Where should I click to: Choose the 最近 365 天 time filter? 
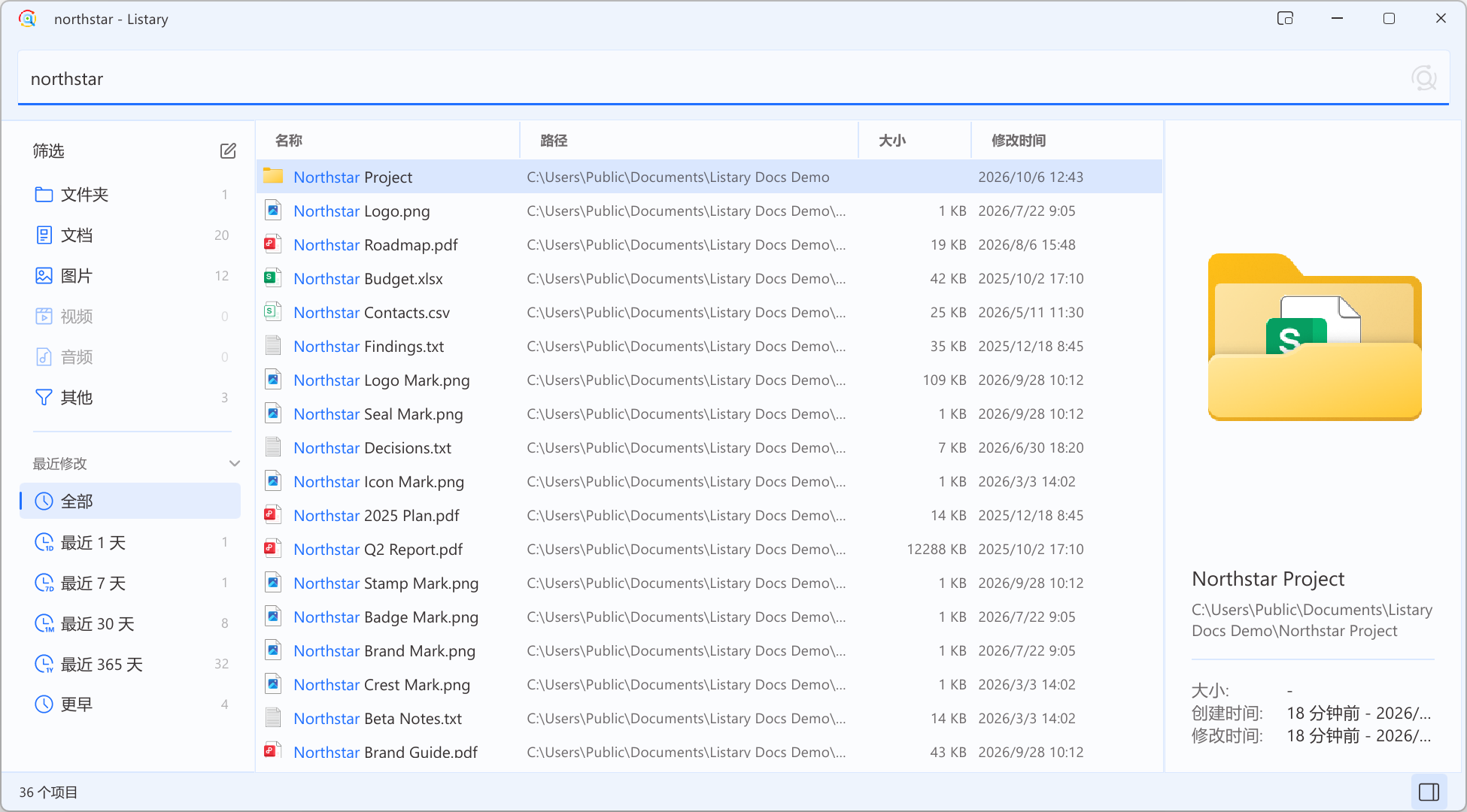pyautogui.click(x=130, y=665)
